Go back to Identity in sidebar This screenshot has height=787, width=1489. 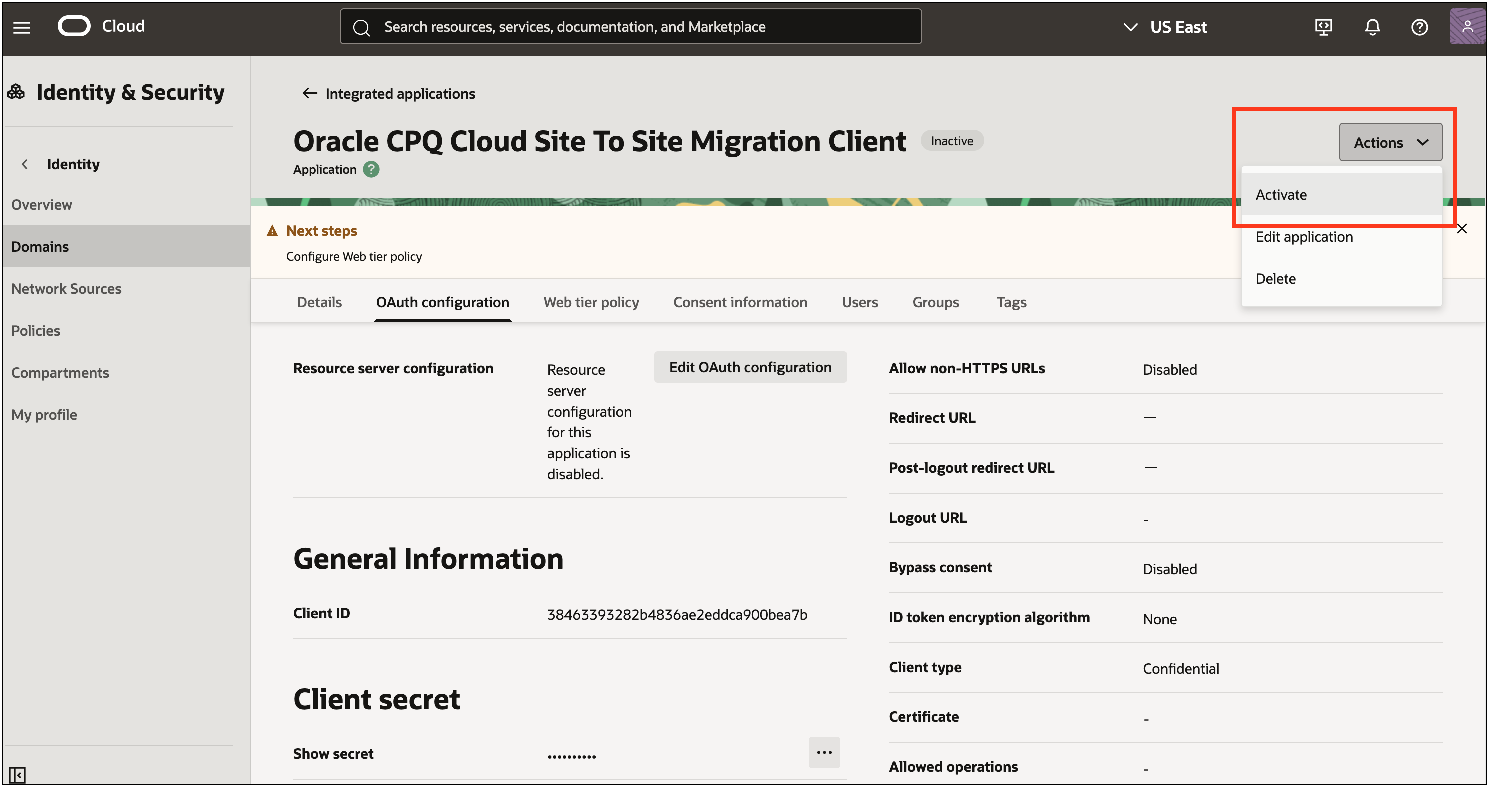(61, 164)
